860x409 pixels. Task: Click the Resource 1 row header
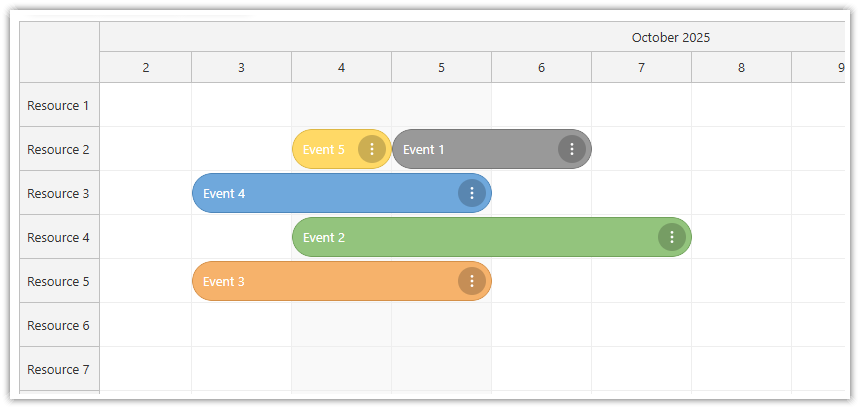58,105
